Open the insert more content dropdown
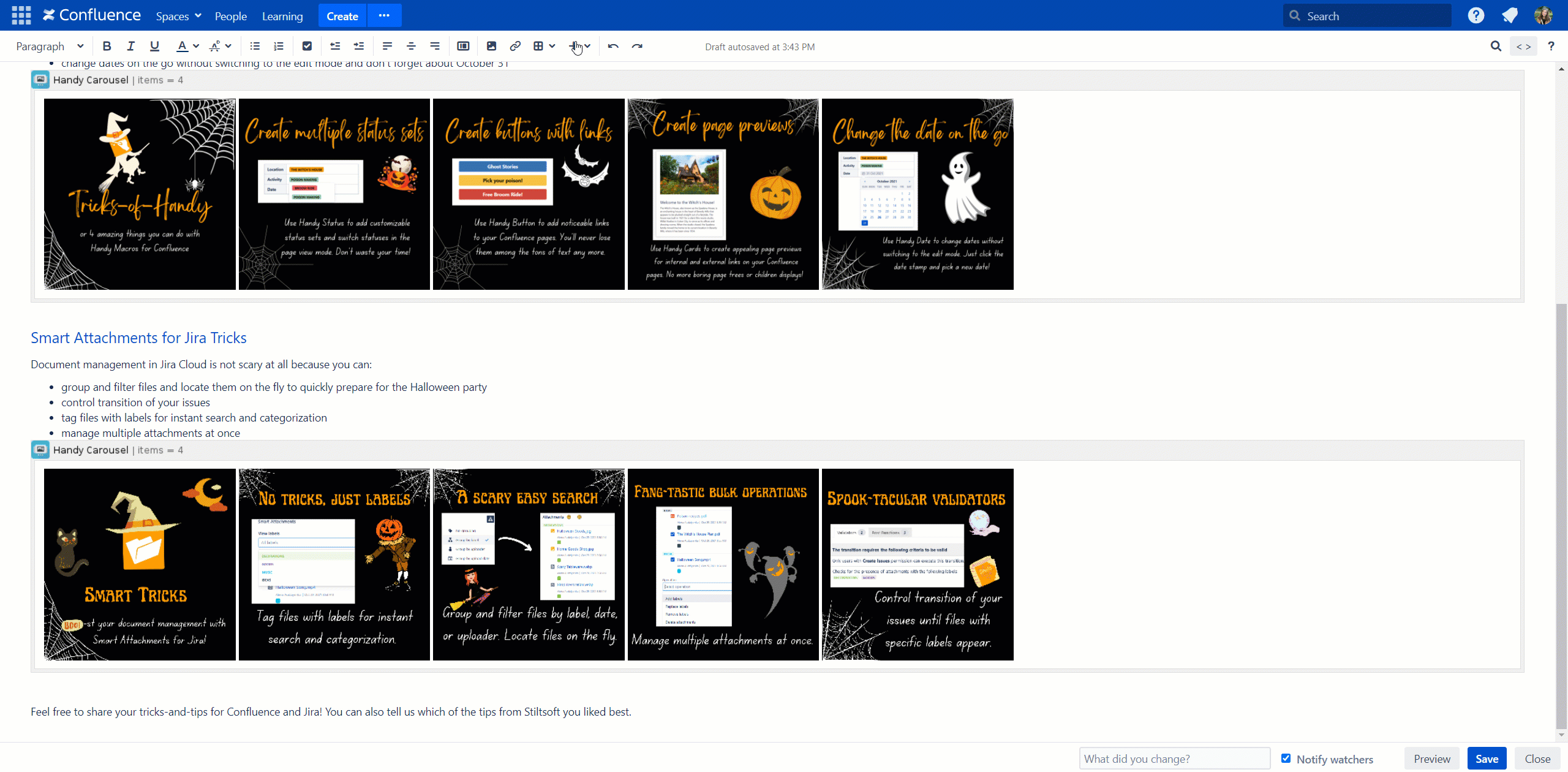Image resolution: width=1568 pixels, height=772 pixels. (579, 46)
